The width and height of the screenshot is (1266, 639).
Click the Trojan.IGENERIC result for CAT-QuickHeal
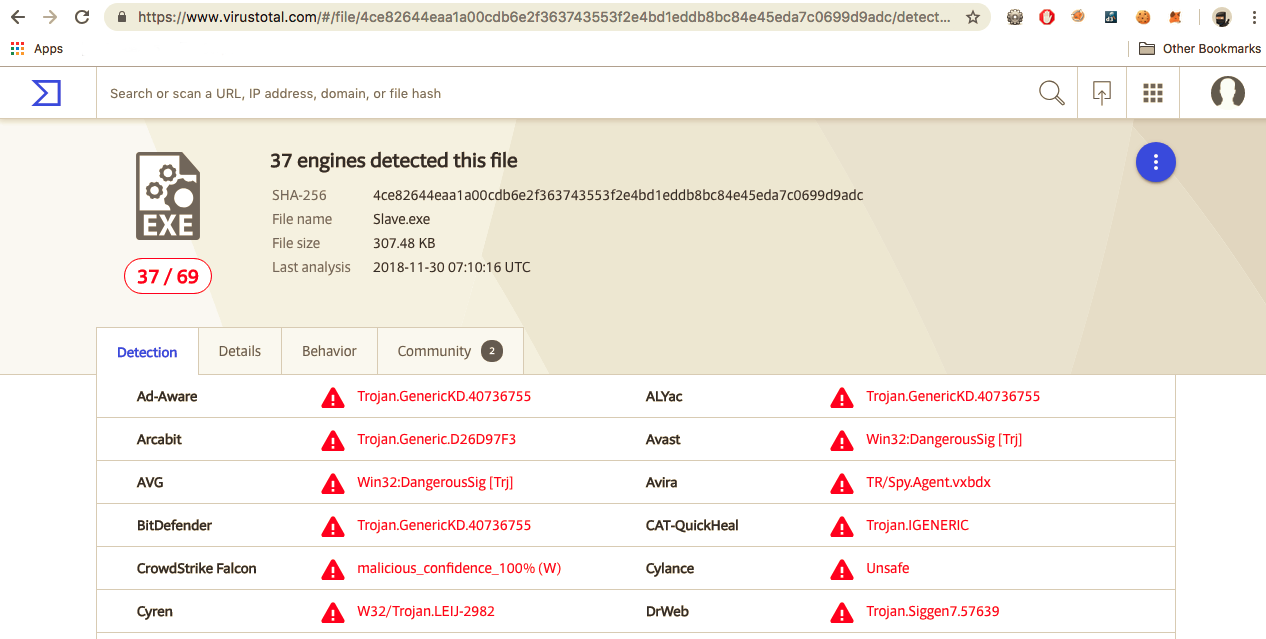(917, 525)
